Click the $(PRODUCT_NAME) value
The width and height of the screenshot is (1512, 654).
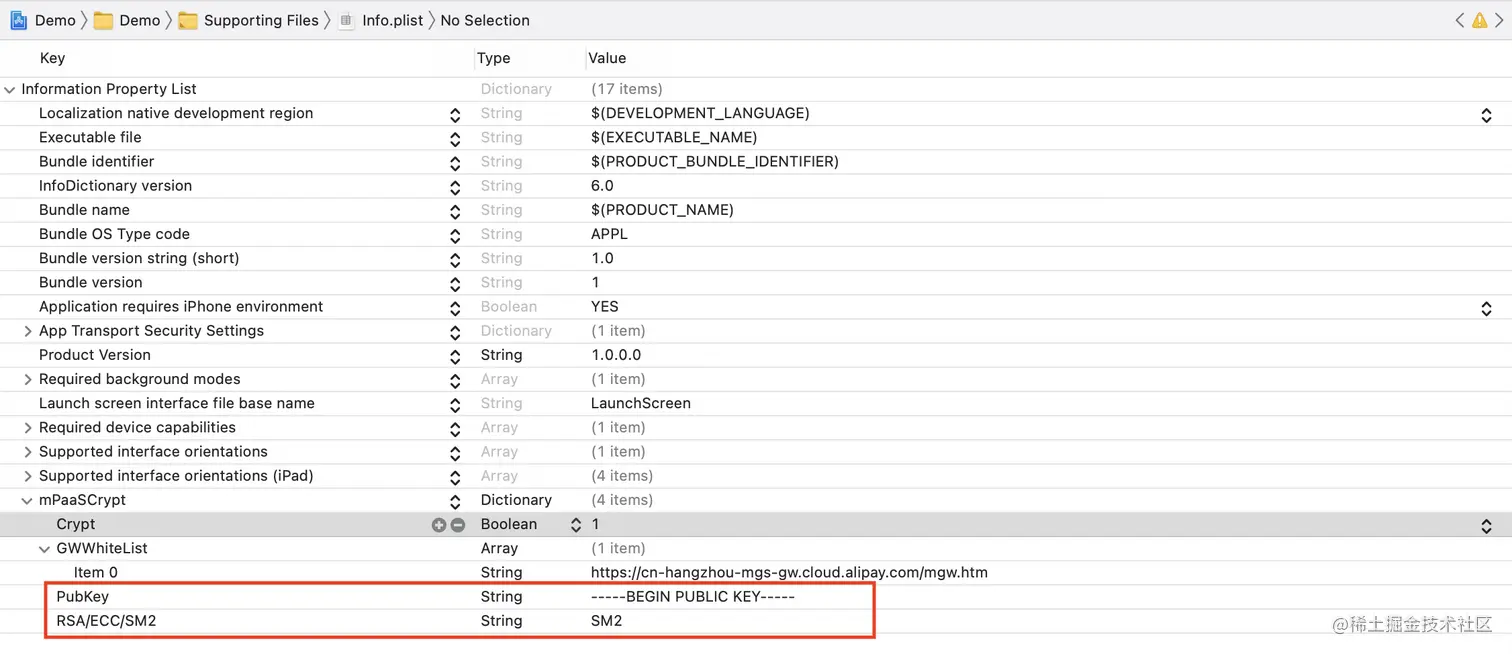(662, 210)
